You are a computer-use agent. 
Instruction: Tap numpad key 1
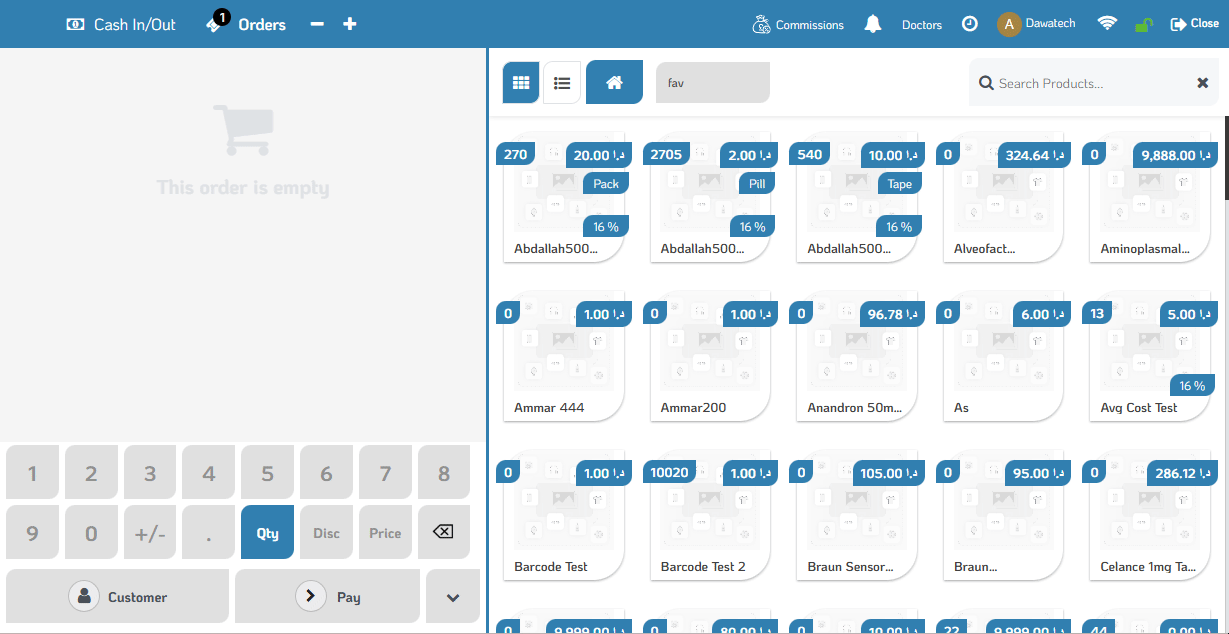click(32, 473)
